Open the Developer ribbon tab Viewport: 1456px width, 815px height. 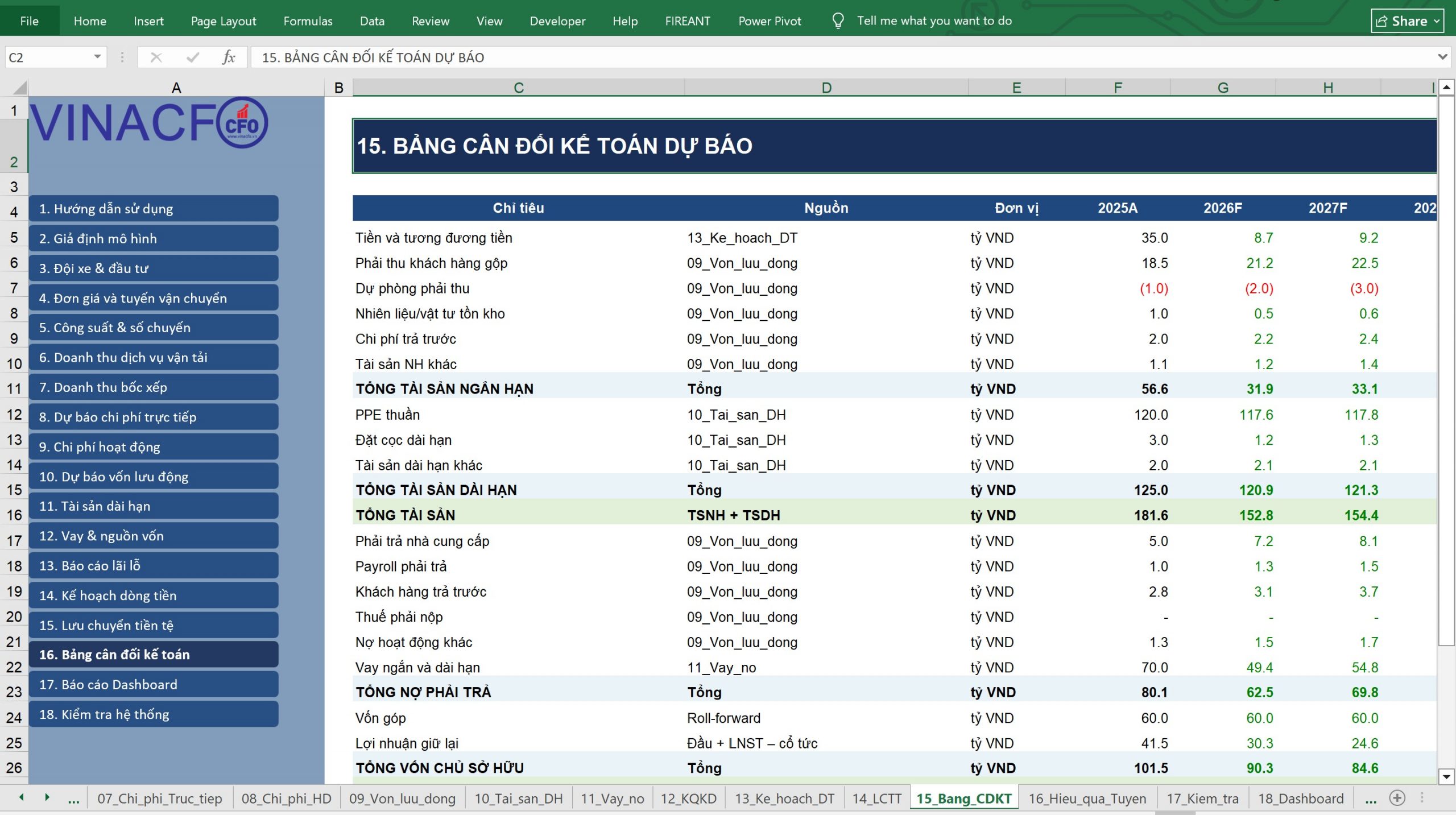(557, 21)
